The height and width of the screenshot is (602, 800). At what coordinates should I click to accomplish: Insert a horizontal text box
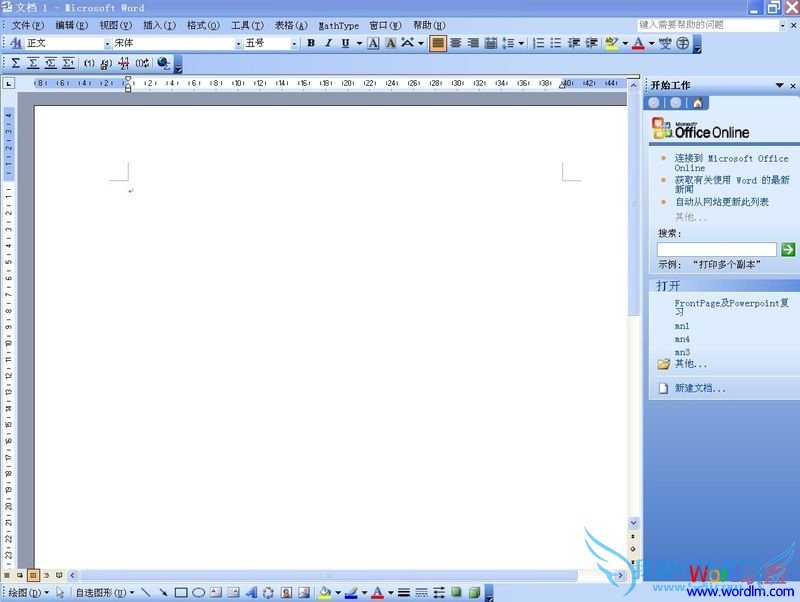(216, 592)
